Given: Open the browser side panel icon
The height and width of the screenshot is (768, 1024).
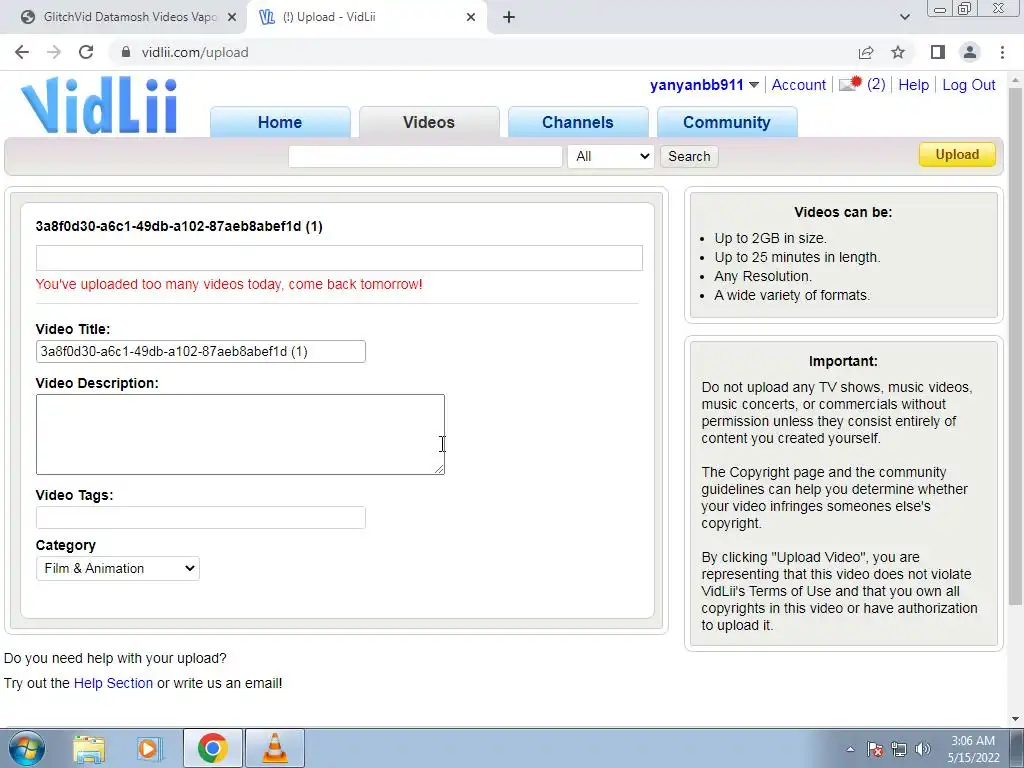Looking at the screenshot, I should coord(938,52).
